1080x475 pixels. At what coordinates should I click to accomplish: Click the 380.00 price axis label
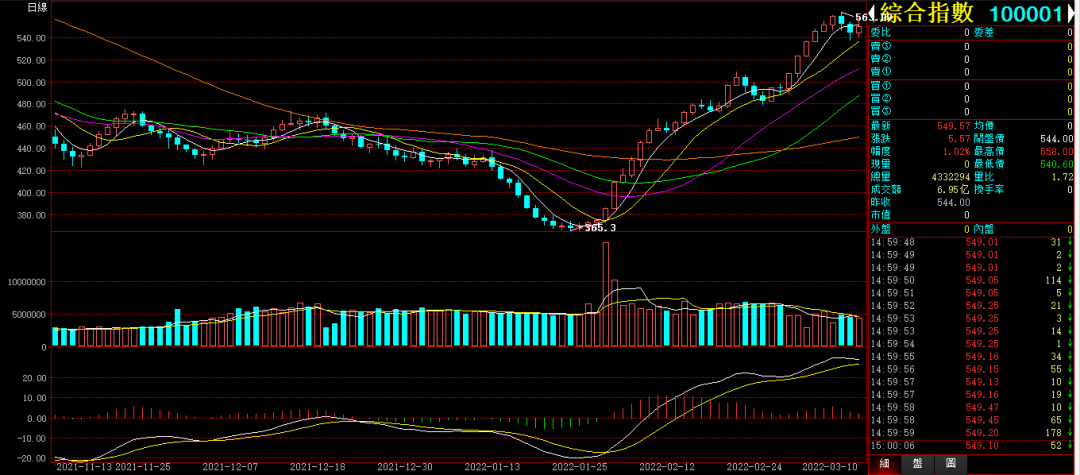(x=32, y=215)
